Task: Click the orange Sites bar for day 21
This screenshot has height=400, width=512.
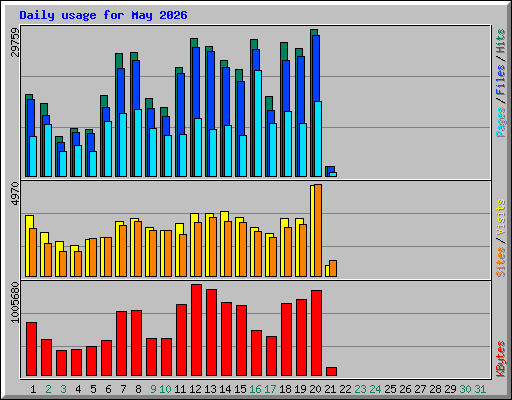Action: [x=333, y=268]
